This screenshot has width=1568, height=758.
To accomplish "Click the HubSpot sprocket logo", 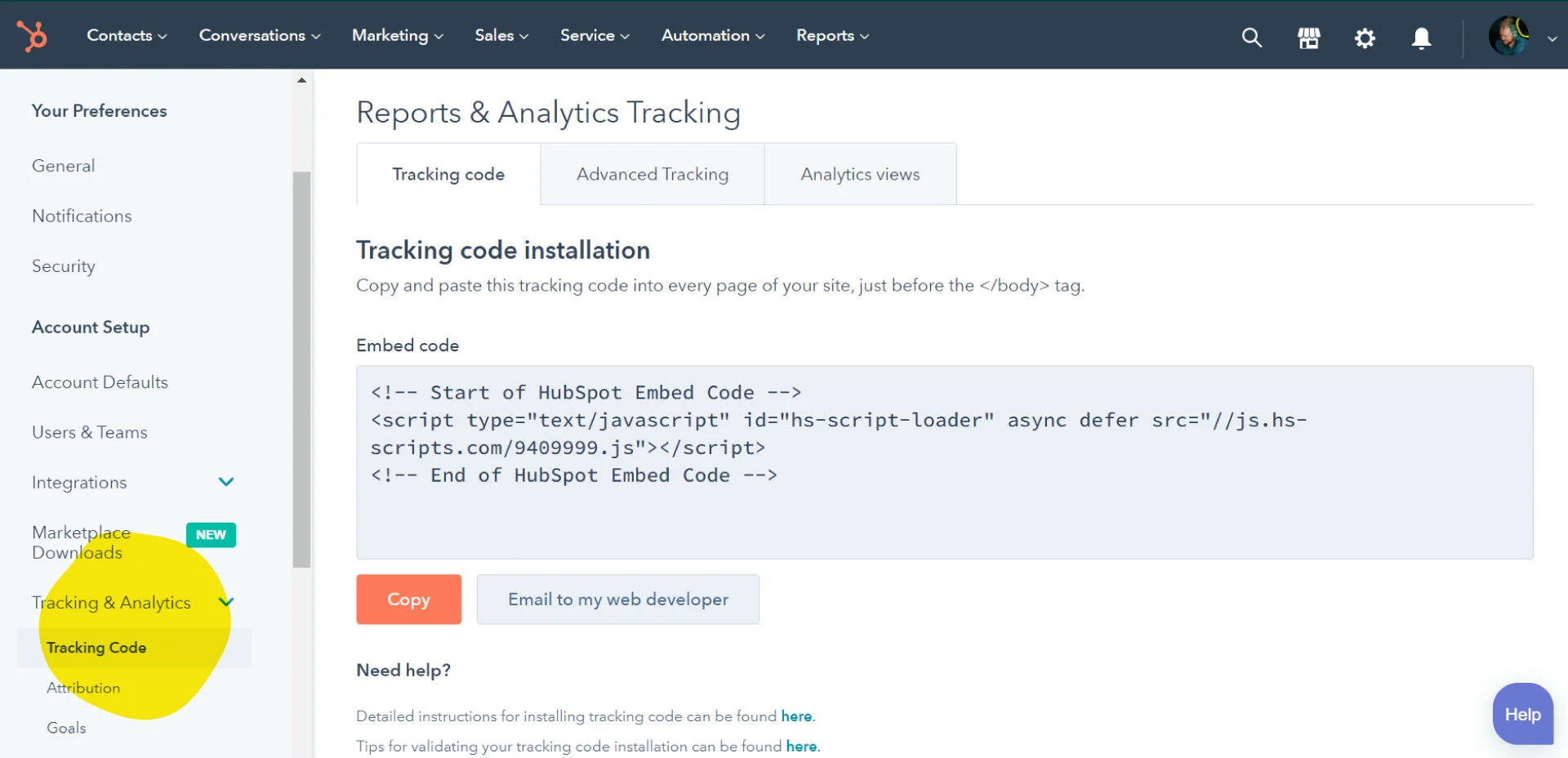I will 33,35.
